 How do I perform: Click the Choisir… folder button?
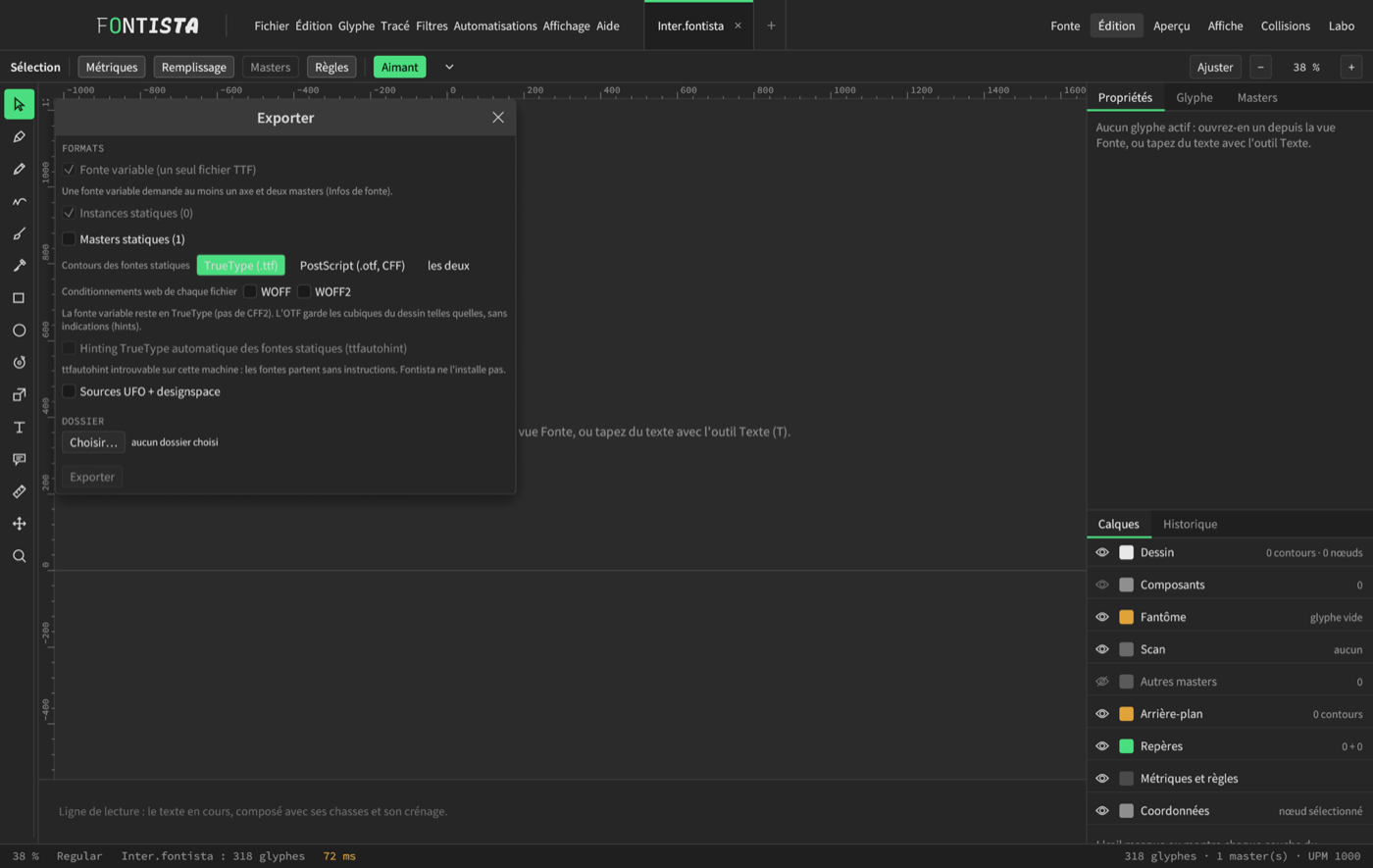[93, 442]
